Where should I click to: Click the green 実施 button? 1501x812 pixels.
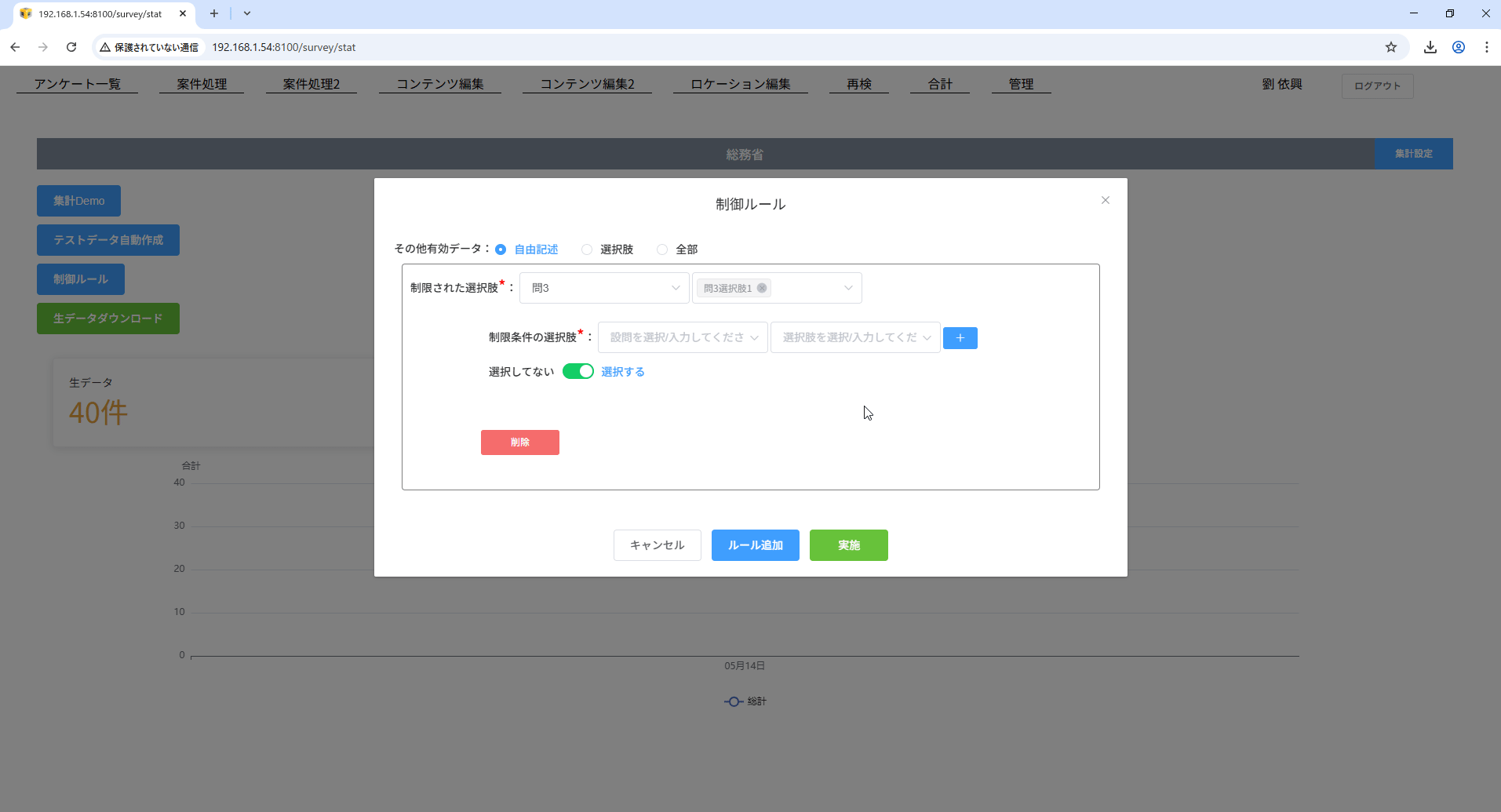847,544
